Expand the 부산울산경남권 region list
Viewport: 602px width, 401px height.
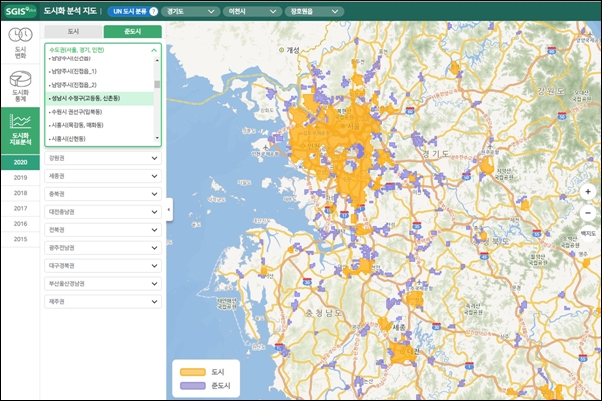click(103, 284)
